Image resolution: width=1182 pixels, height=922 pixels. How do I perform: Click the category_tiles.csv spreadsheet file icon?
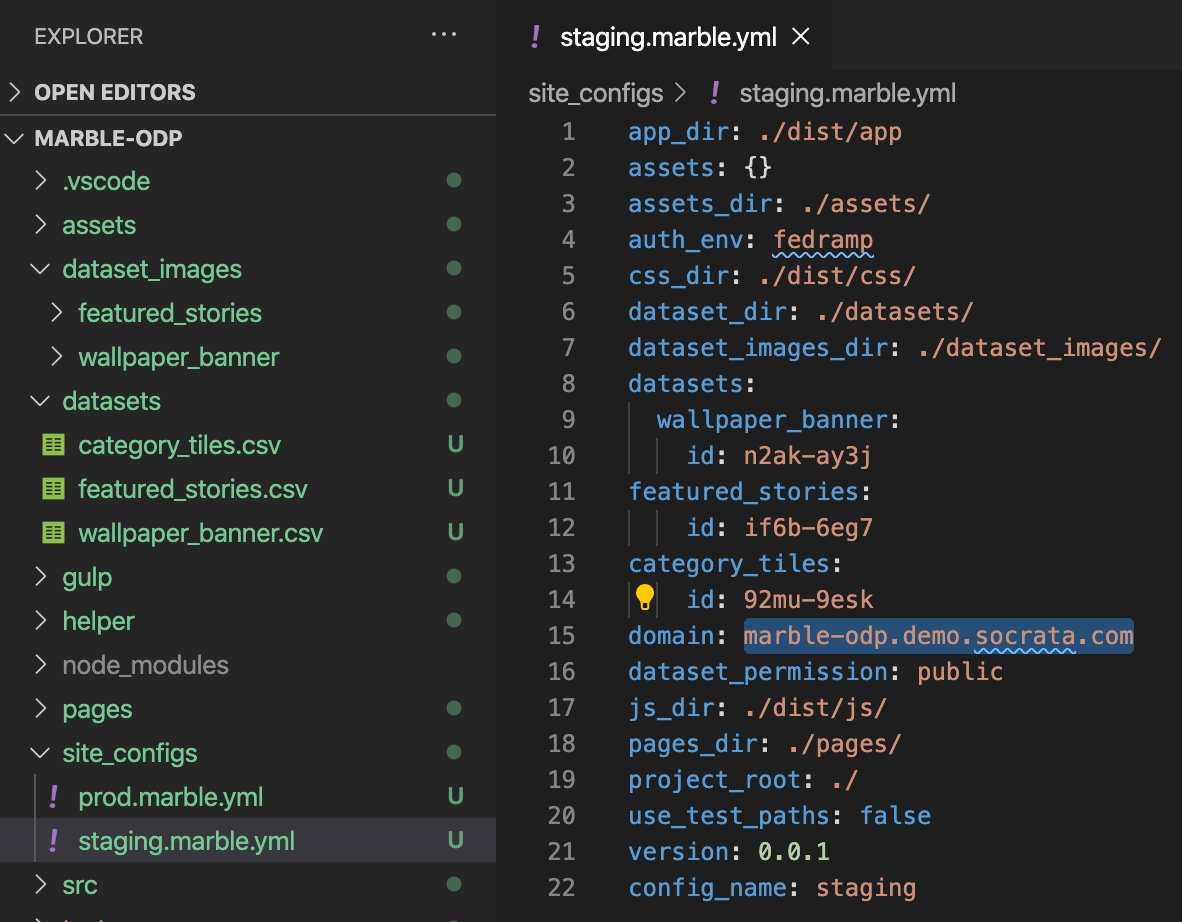point(53,445)
